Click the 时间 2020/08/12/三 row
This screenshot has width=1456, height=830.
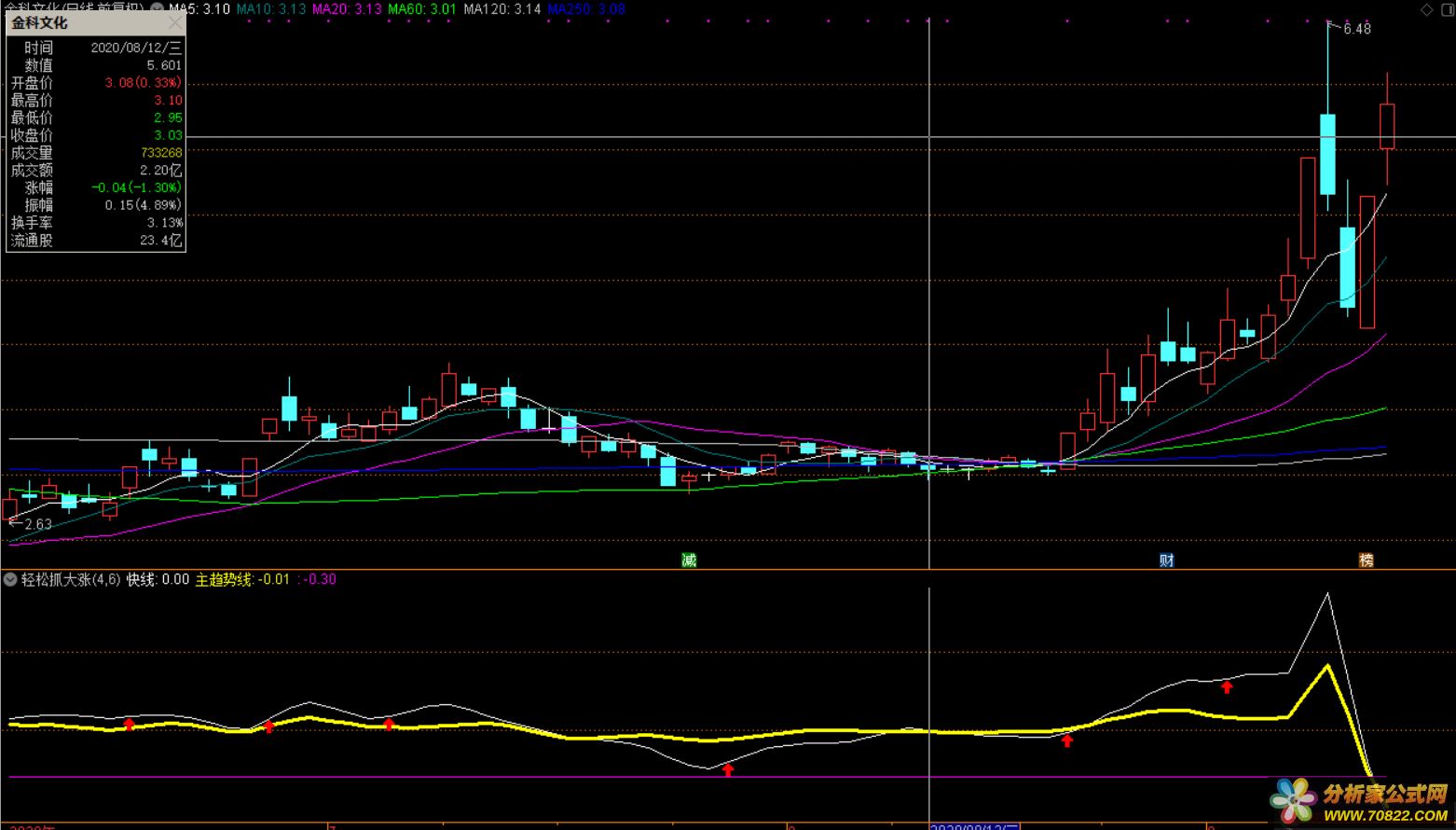point(96,48)
